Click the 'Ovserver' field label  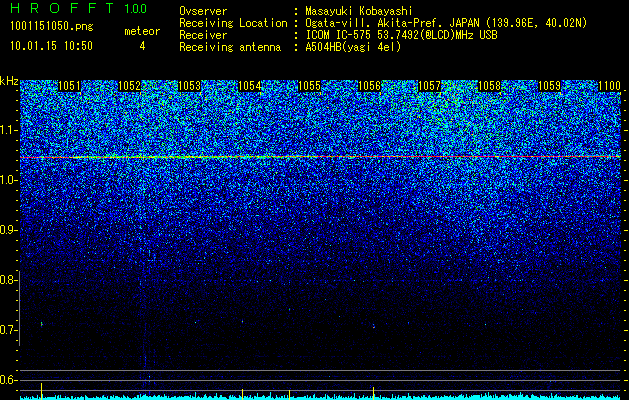(x=203, y=11)
